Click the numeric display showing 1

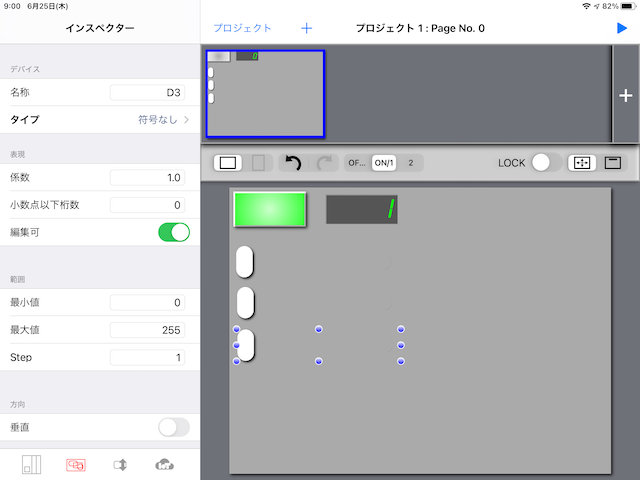click(362, 209)
